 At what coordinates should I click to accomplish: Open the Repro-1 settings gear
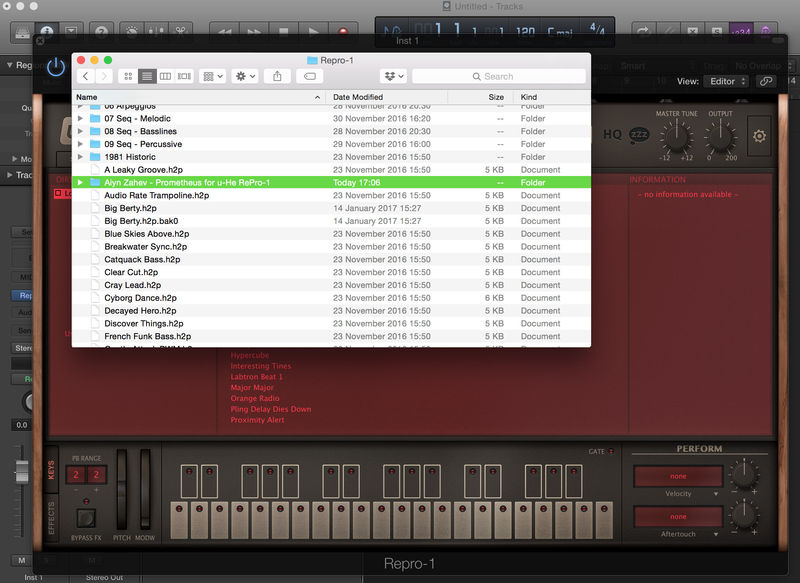(x=759, y=136)
